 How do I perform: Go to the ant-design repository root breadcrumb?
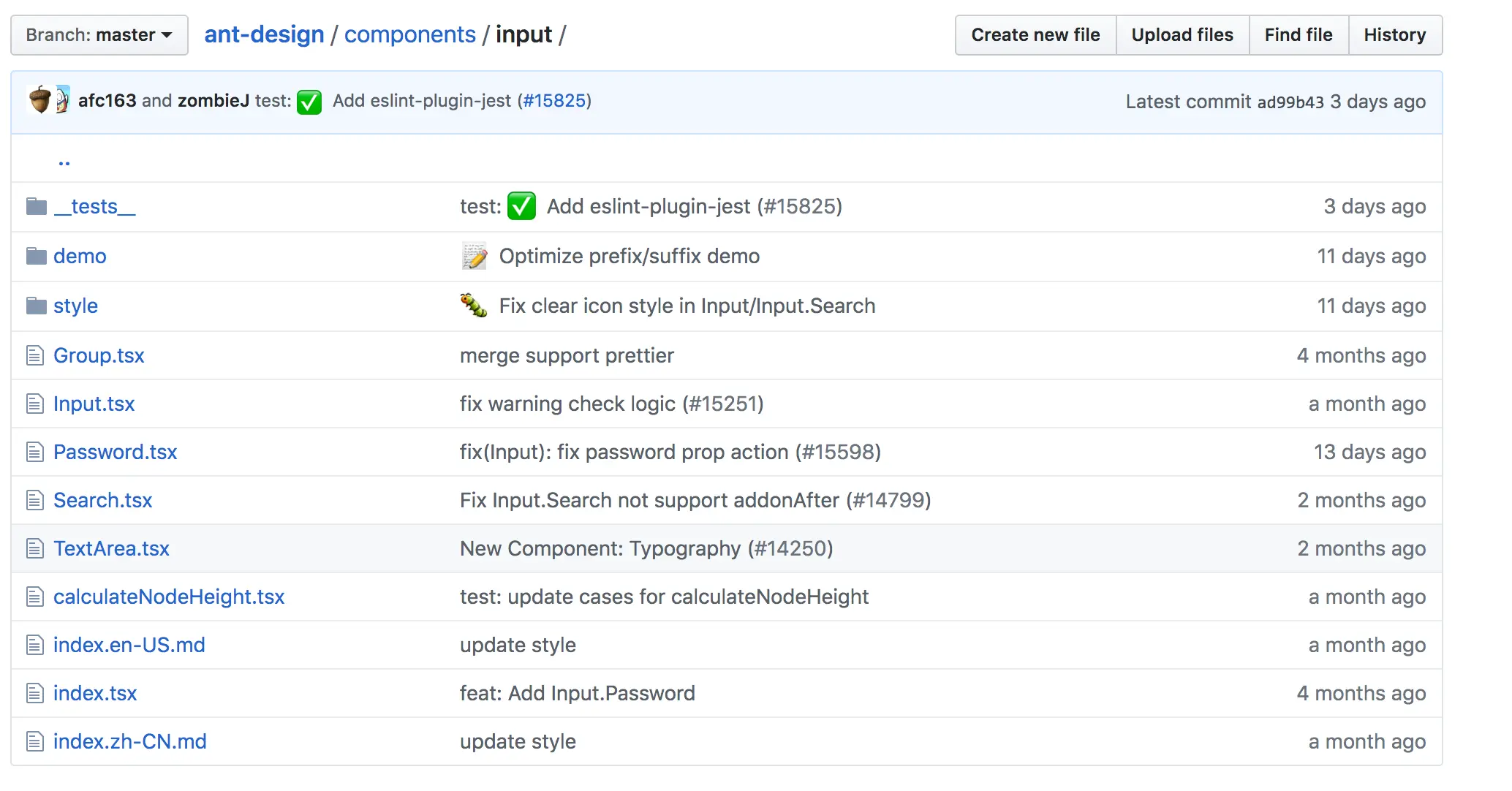tap(264, 34)
